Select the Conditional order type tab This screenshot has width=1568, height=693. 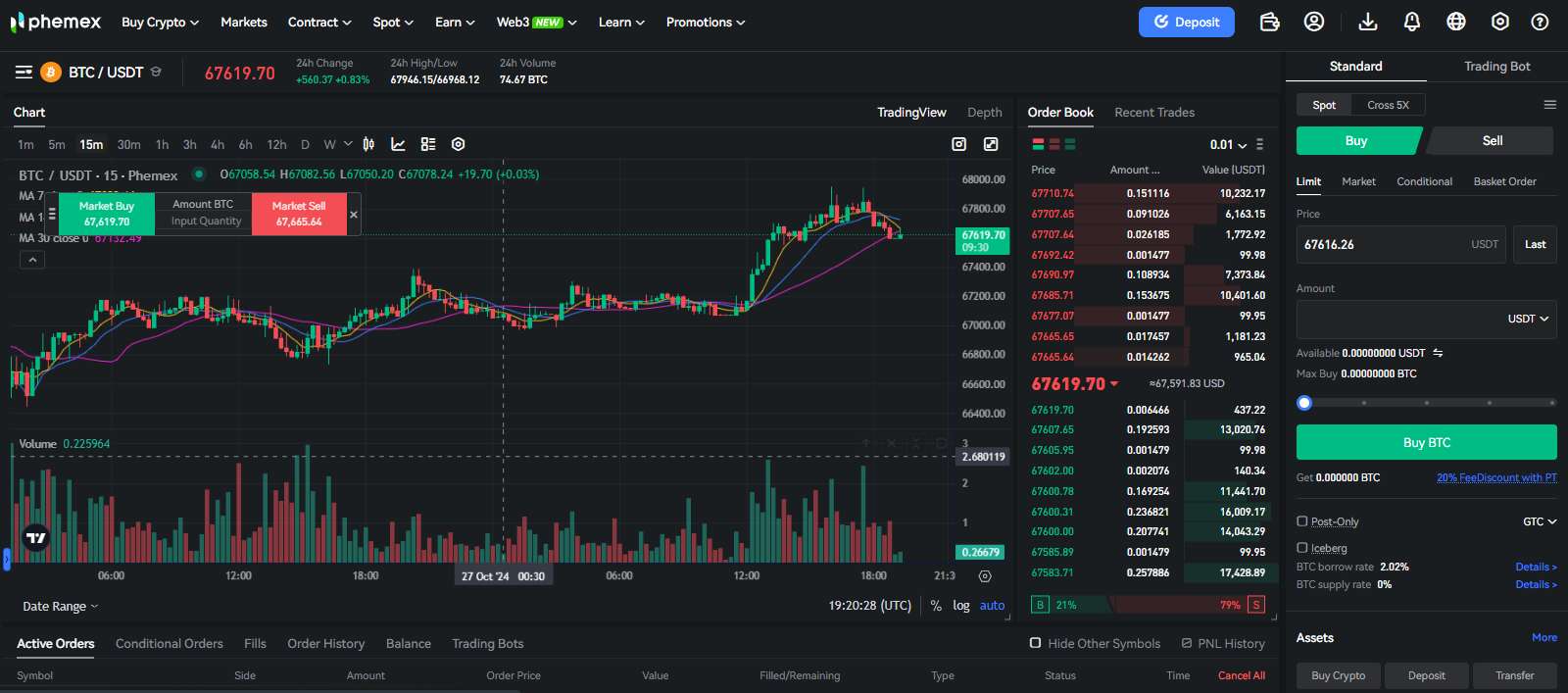click(1424, 181)
